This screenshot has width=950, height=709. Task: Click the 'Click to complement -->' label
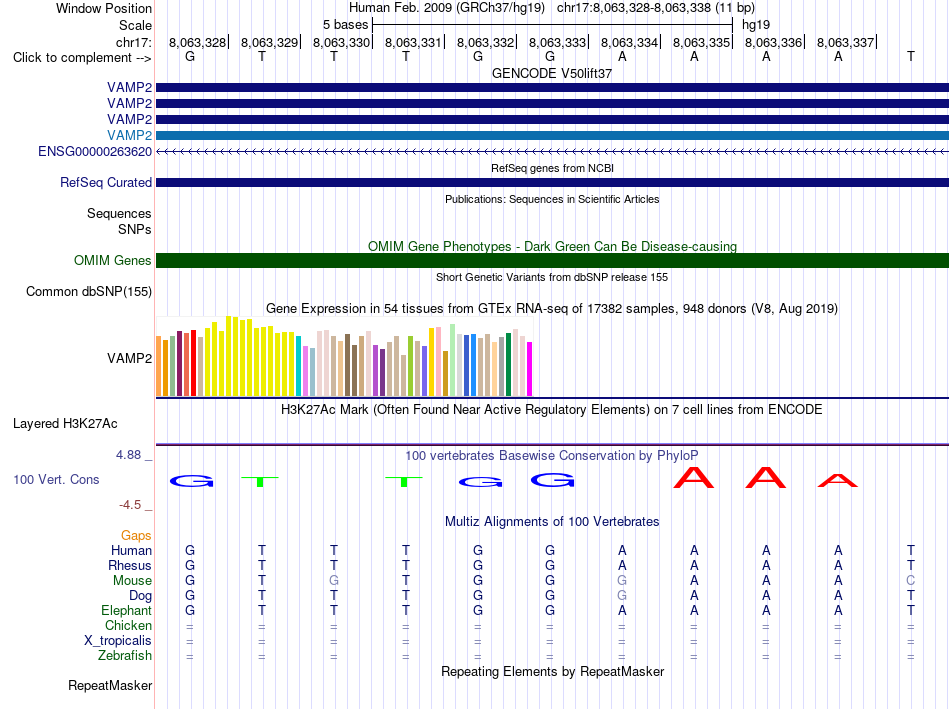click(82, 58)
